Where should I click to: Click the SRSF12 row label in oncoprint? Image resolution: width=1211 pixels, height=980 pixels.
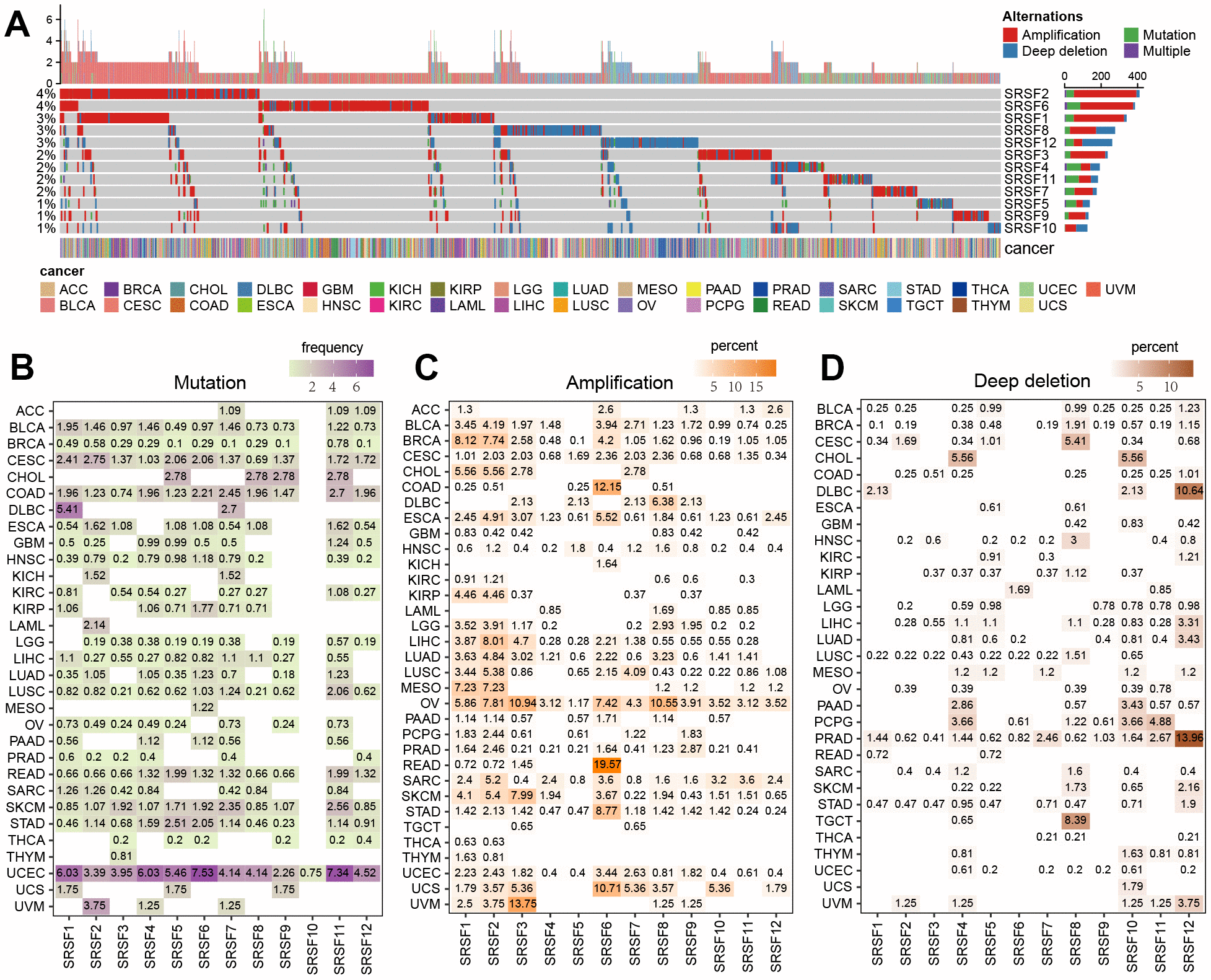(x=1030, y=142)
